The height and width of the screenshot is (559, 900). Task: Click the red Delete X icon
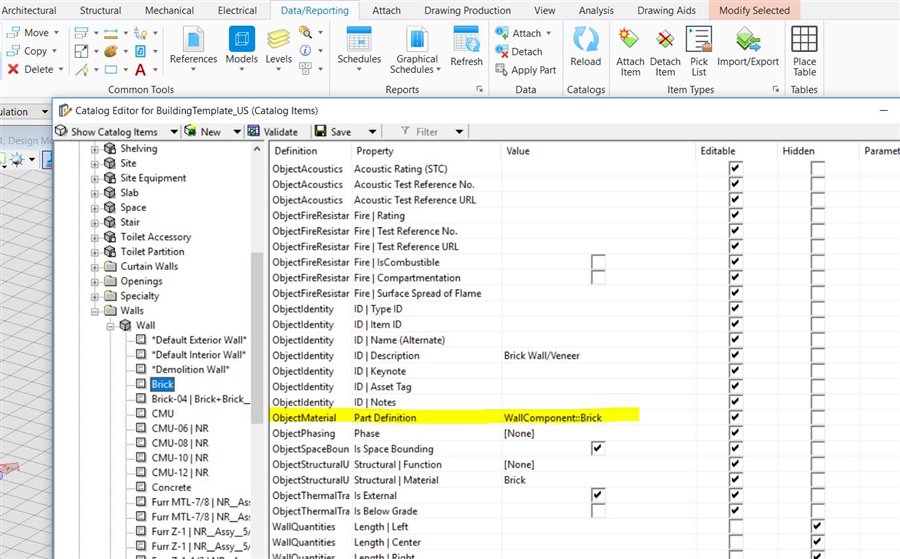point(13,69)
